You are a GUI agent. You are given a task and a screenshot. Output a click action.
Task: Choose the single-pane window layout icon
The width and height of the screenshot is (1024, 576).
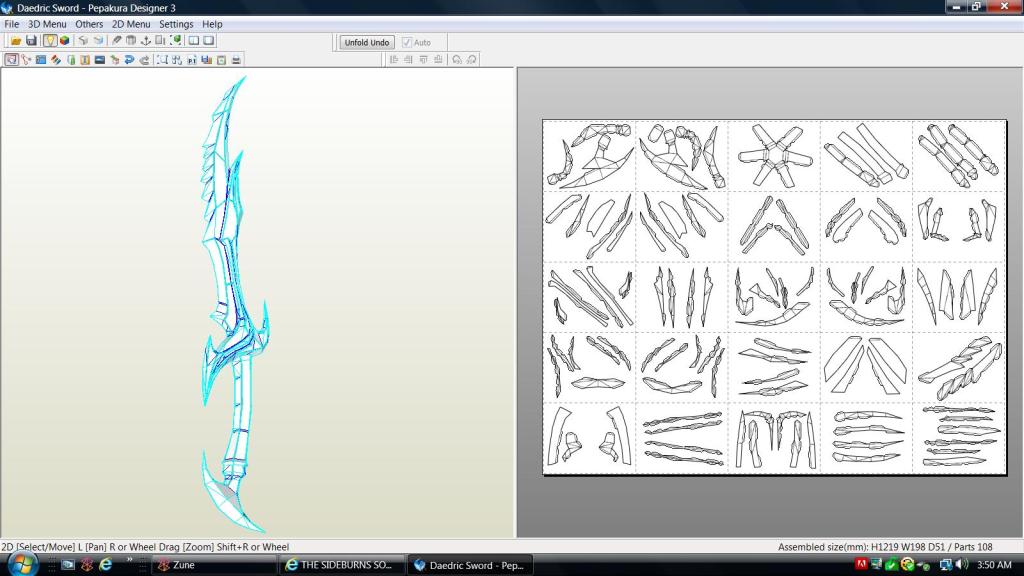click(209, 40)
